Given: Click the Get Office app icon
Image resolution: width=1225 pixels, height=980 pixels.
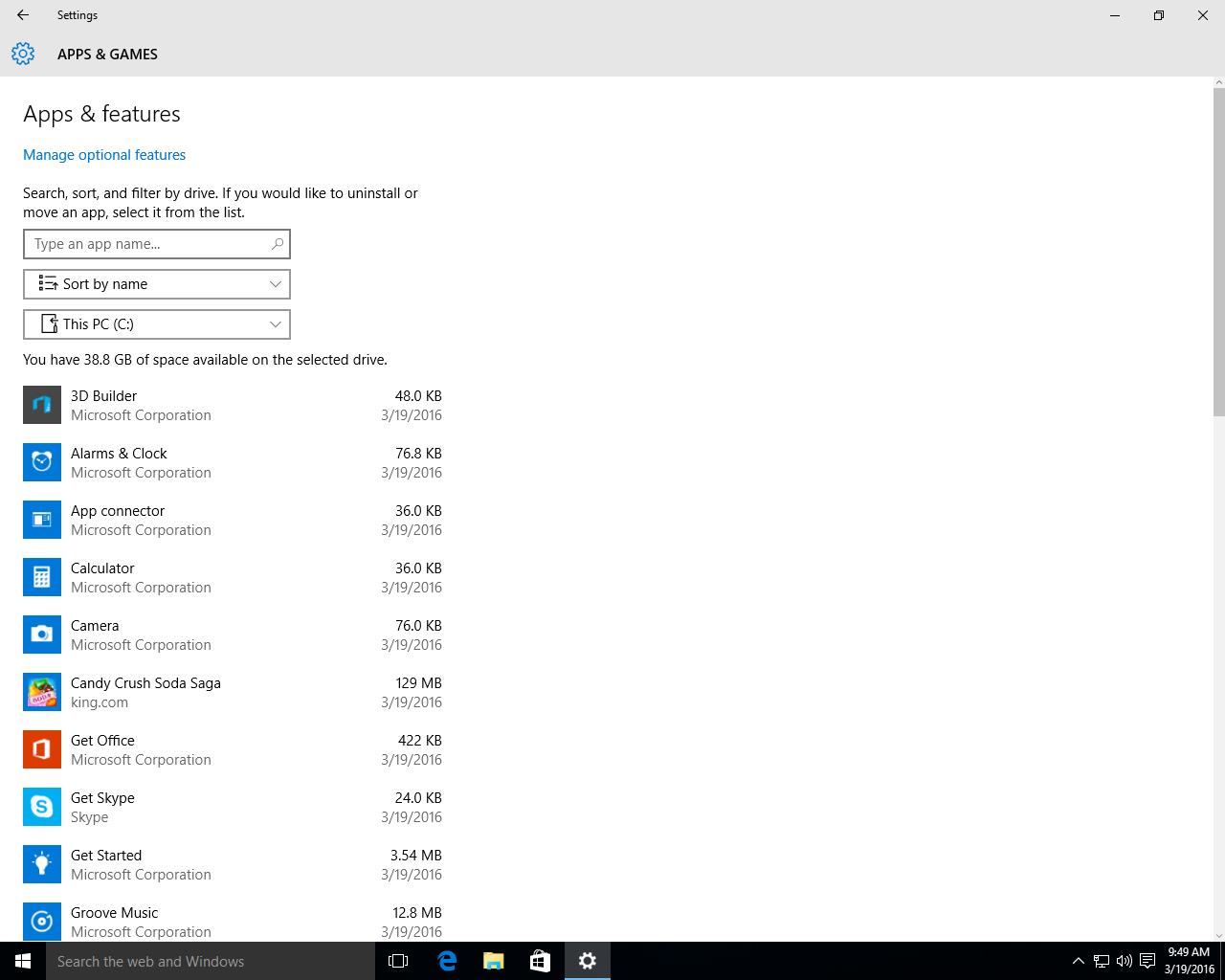Looking at the screenshot, I should 42,749.
